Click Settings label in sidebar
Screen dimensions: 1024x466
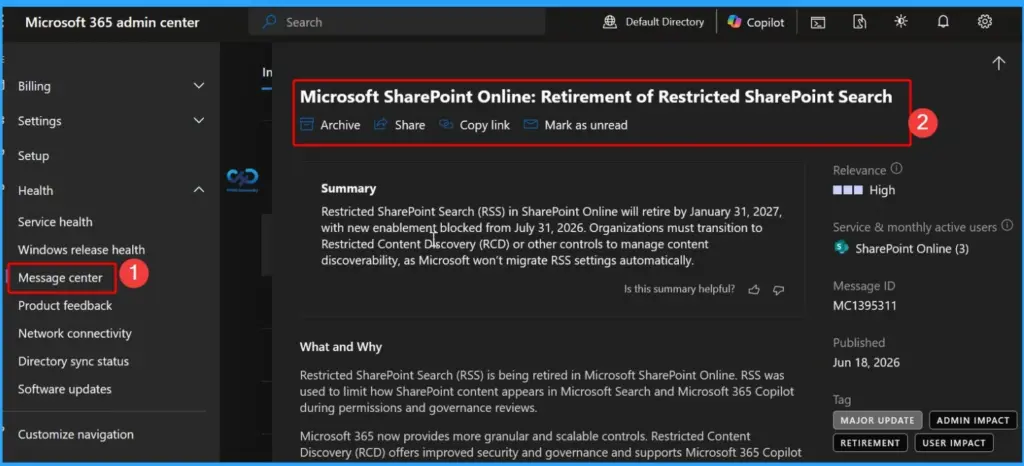tap(39, 121)
